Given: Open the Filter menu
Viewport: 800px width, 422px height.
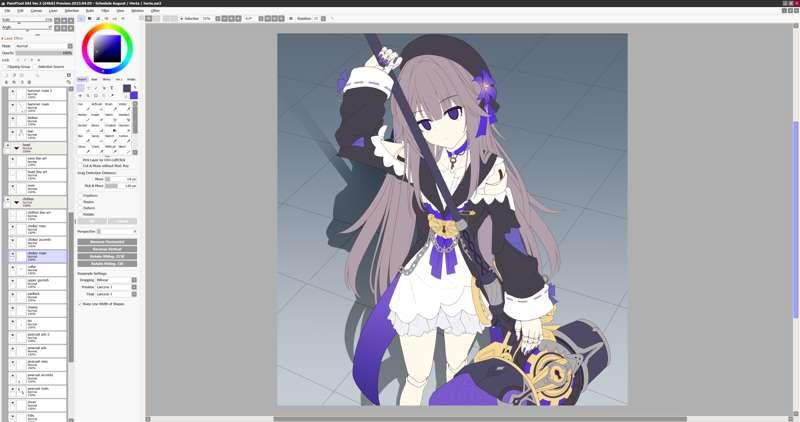Looking at the screenshot, I should 105,11.
